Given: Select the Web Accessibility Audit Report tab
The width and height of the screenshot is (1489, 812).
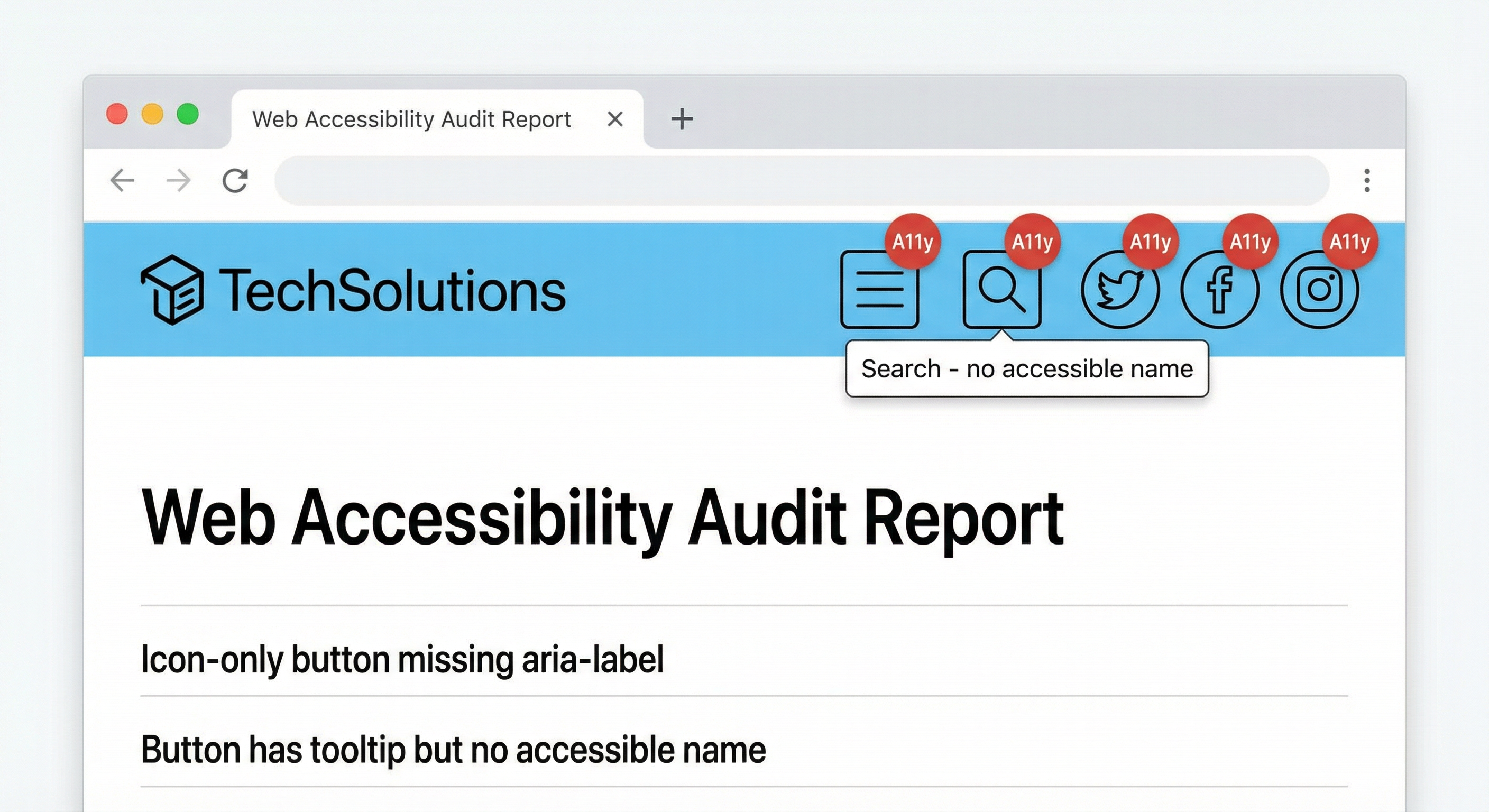Looking at the screenshot, I should pyautogui.click(x=411, y=118).
